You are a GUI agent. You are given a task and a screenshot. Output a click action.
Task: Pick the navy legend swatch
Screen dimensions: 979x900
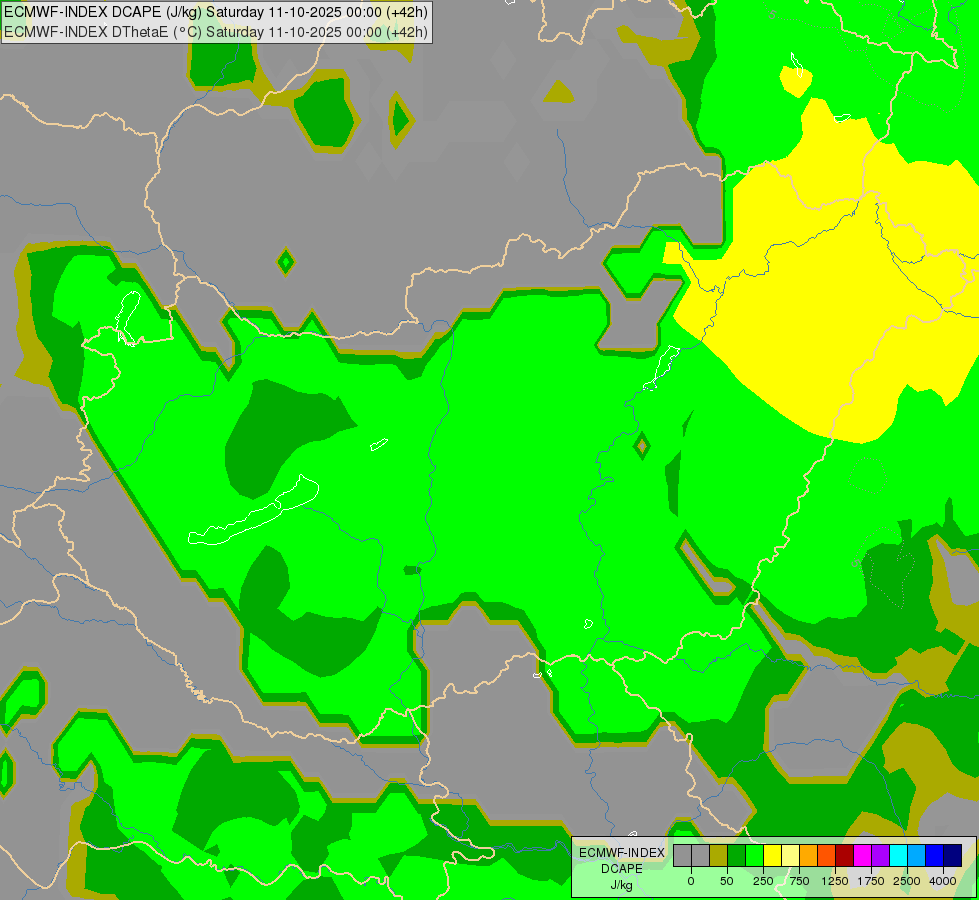click(952, 855)
